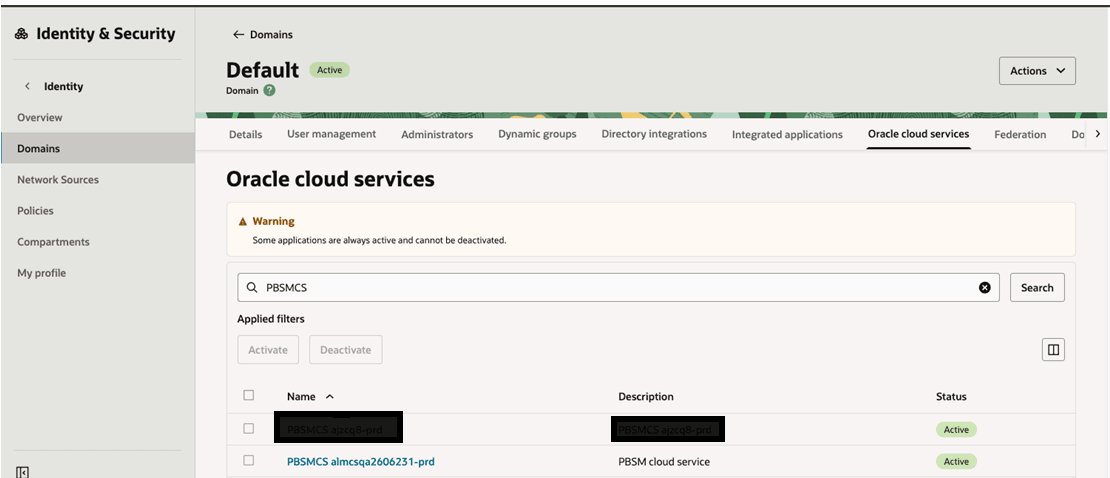Open the Administrators tab
The width and height of the screenshot is (1110, 478).
tap(437, 135)
